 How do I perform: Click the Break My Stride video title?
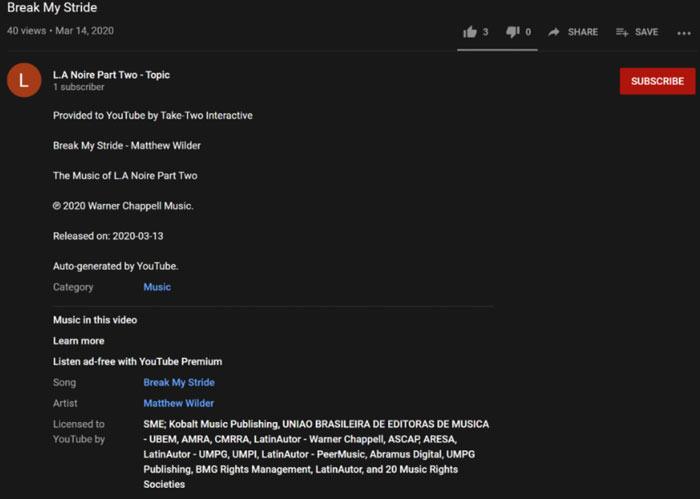point(52,9)
